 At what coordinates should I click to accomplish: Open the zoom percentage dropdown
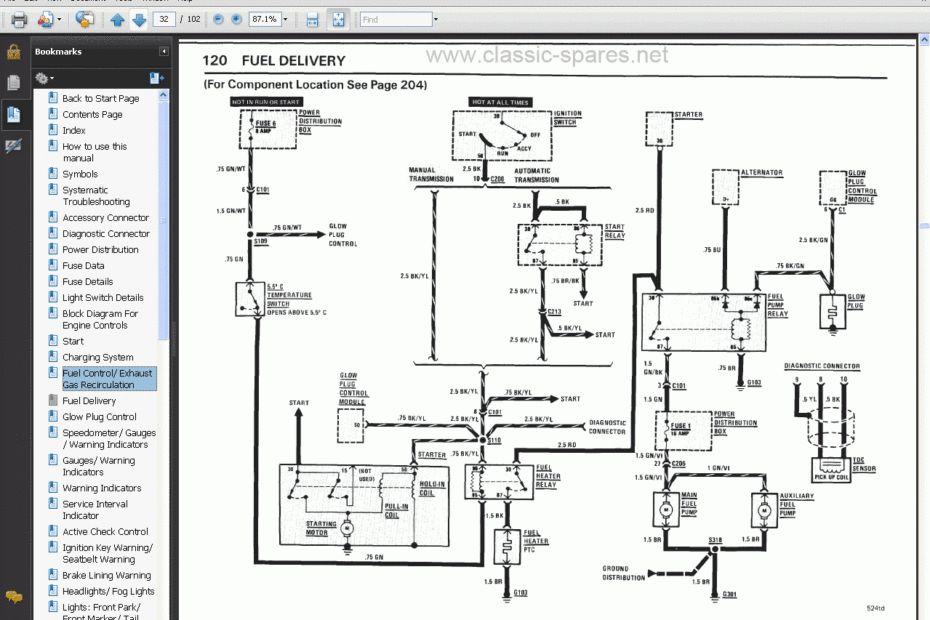284,18
